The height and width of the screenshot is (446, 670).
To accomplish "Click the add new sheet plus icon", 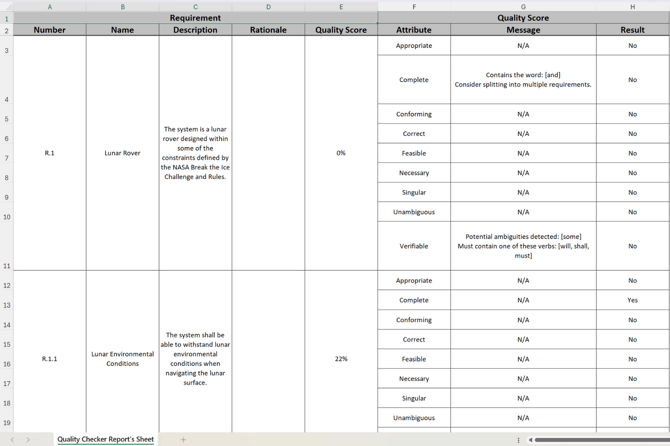I will click(x=183, y=439).
